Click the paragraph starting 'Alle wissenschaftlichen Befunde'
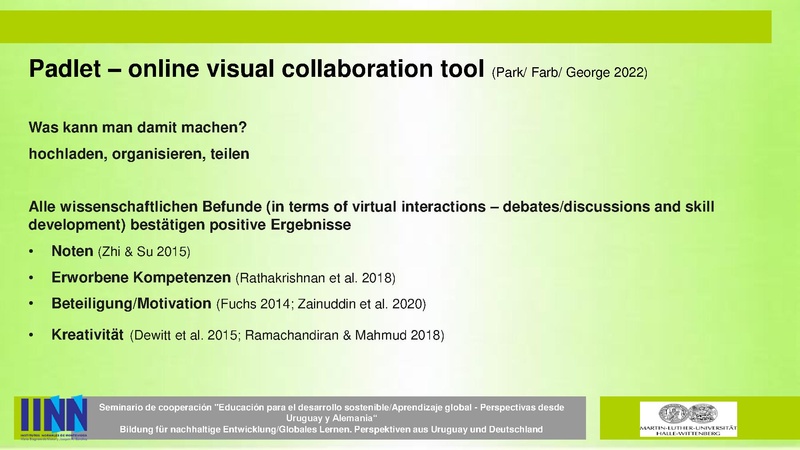The width and height of the screenshot is (800, 450). [x=371, y=215]
